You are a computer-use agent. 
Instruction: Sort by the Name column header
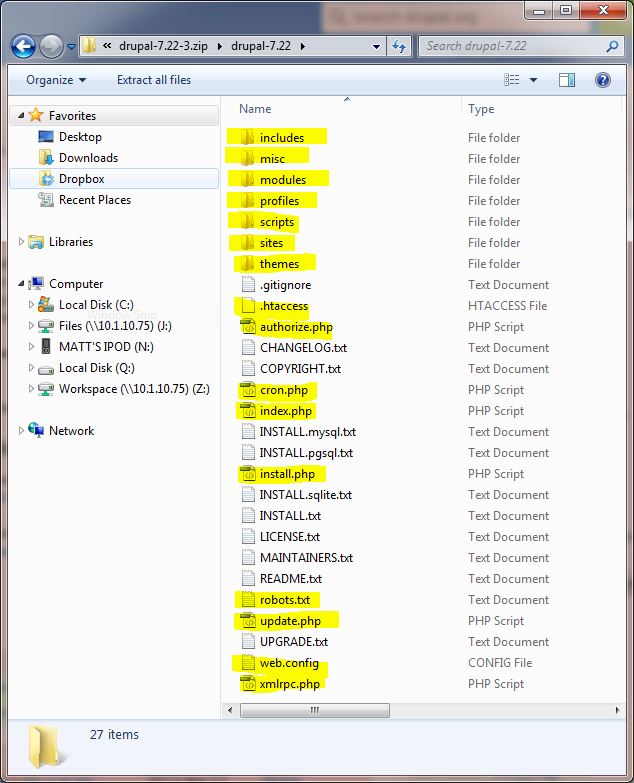point(255,109)
